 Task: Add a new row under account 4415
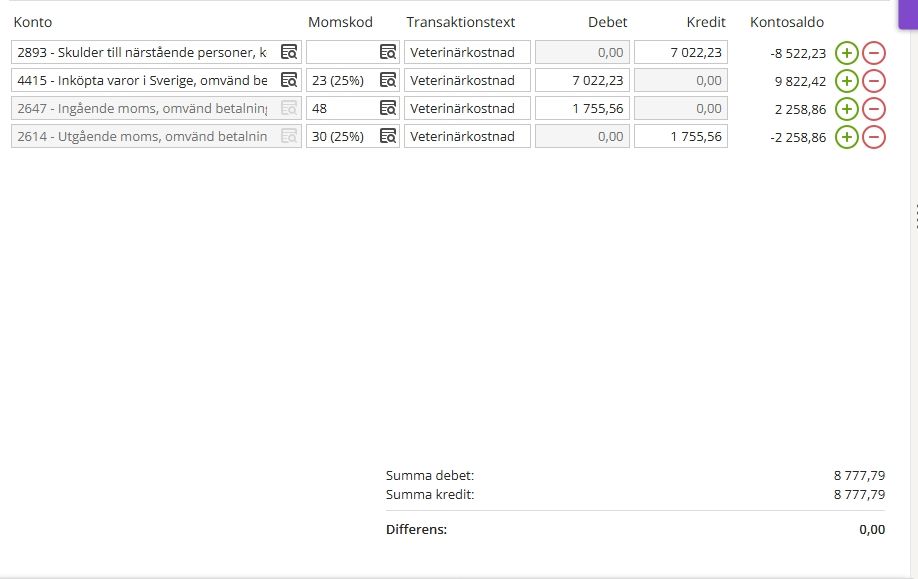[845, 80]
